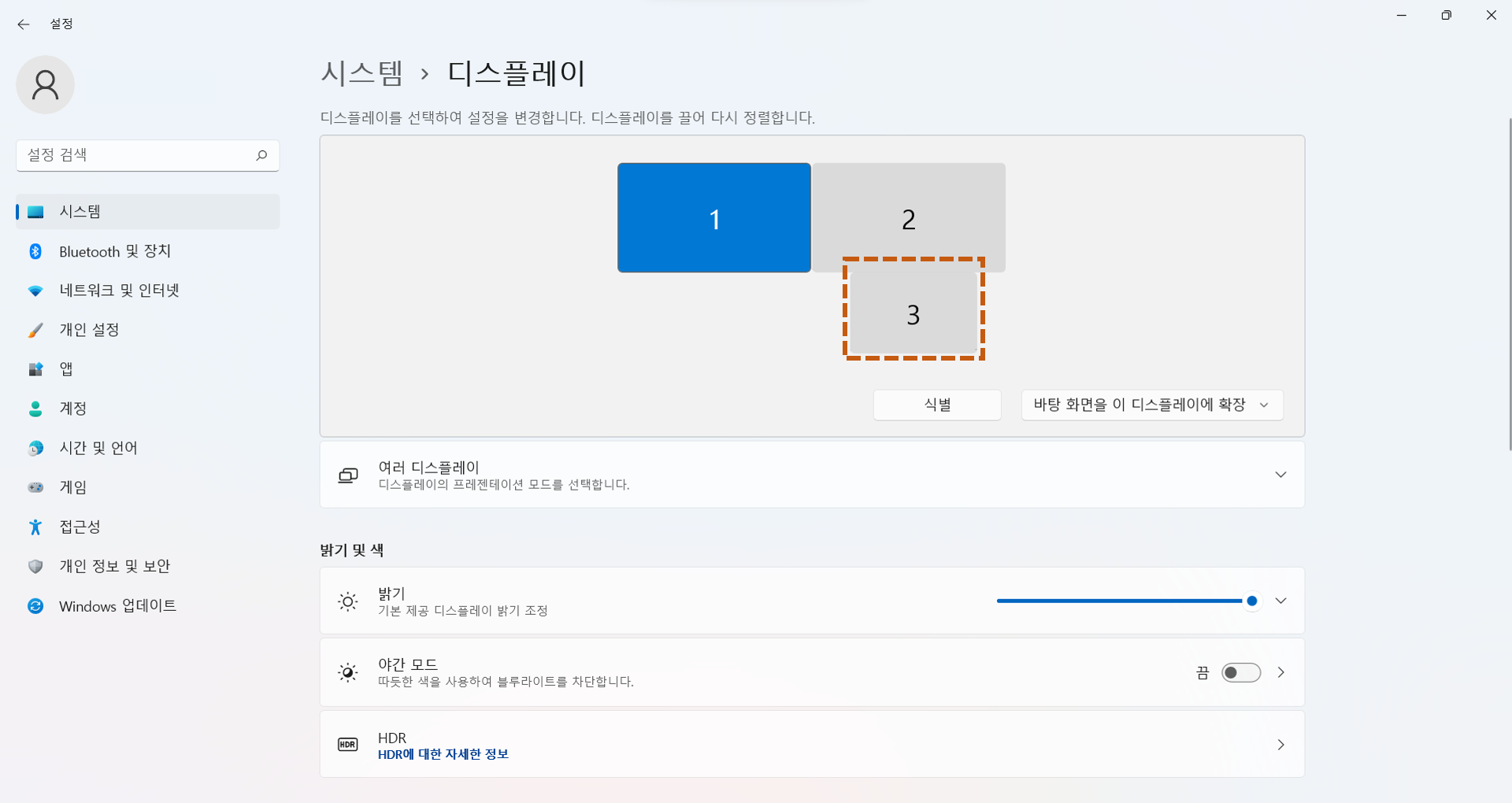This screenshot has width=1512, height=803.
Task: Open 시스템 settings category
Action: 148,212
